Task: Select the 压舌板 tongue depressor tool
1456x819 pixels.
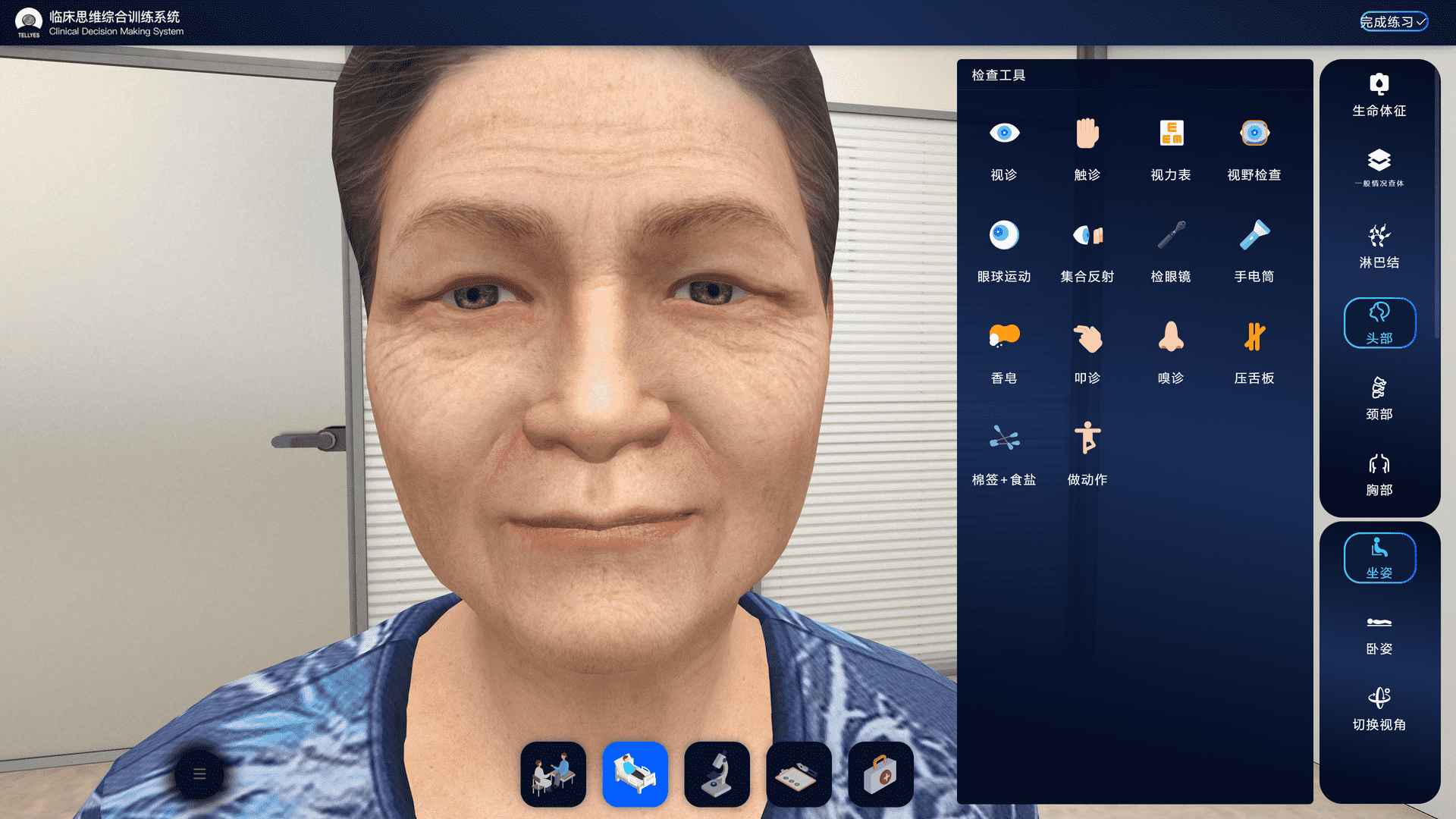Action: (1254, 352)
